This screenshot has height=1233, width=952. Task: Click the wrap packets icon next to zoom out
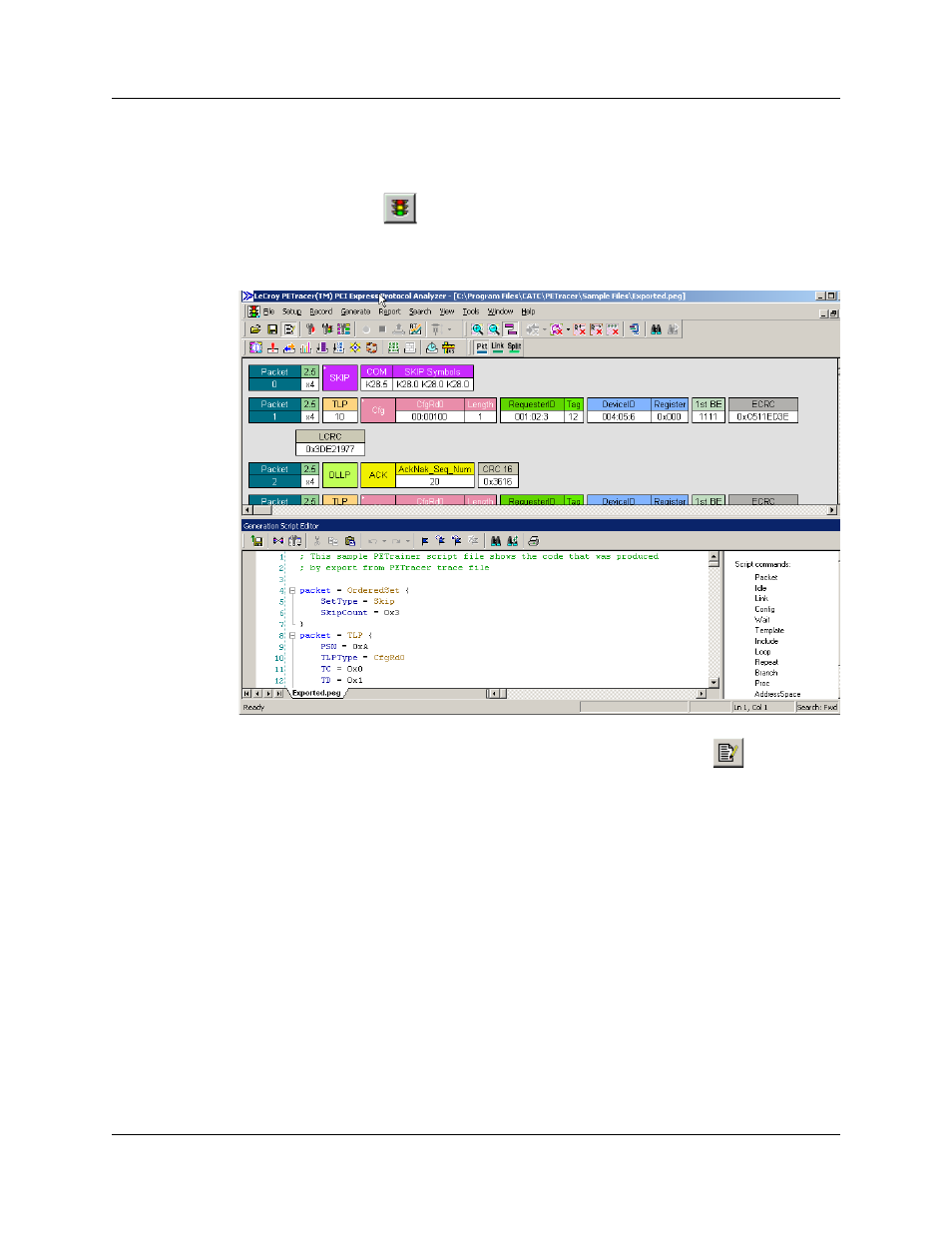click(511, 329)
